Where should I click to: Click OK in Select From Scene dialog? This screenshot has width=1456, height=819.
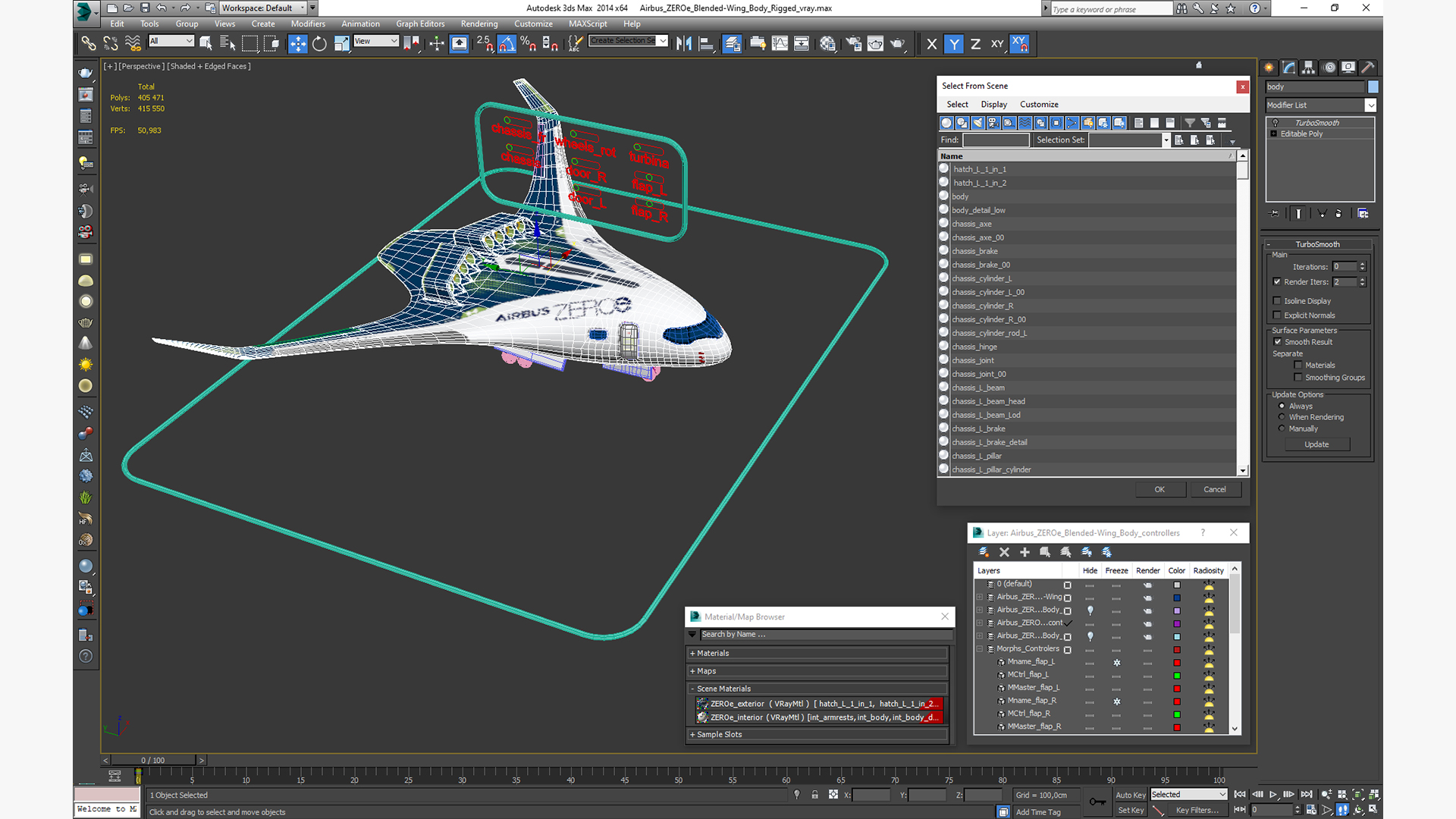pyautogui.click(x=1159, y=489)
